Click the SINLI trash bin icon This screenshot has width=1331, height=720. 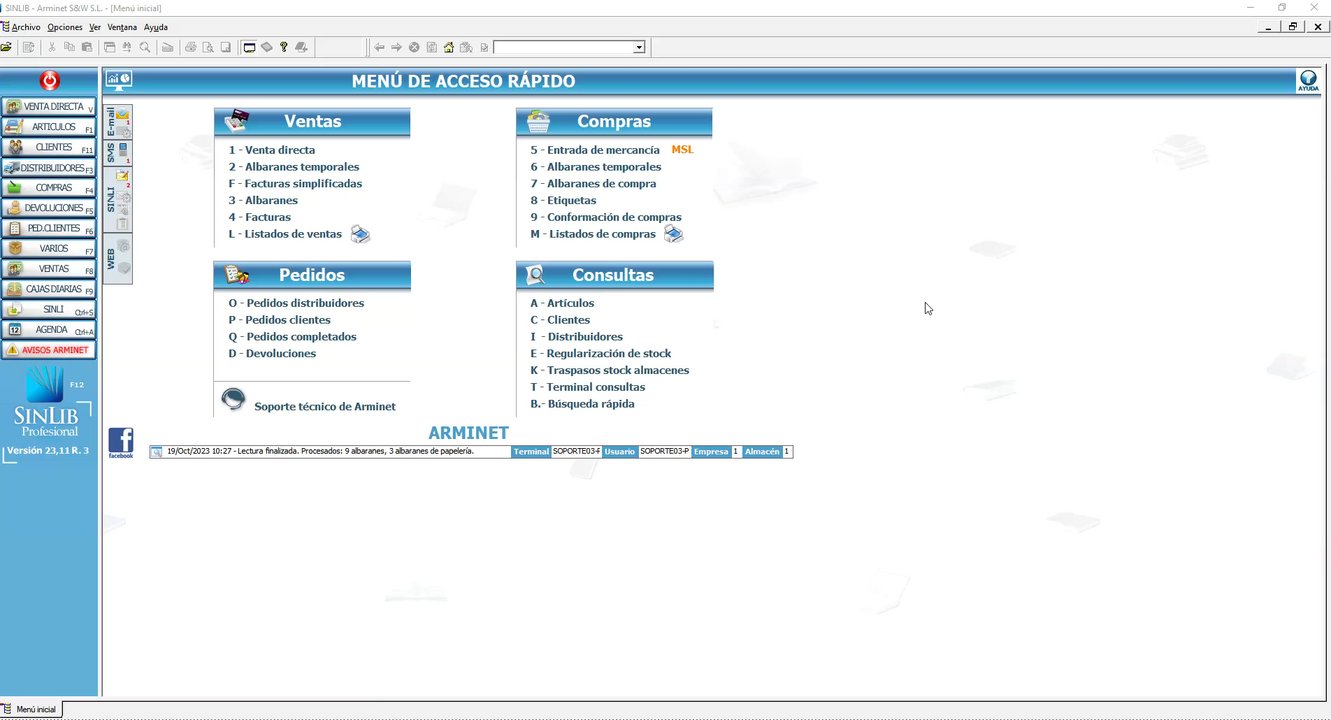124,222
